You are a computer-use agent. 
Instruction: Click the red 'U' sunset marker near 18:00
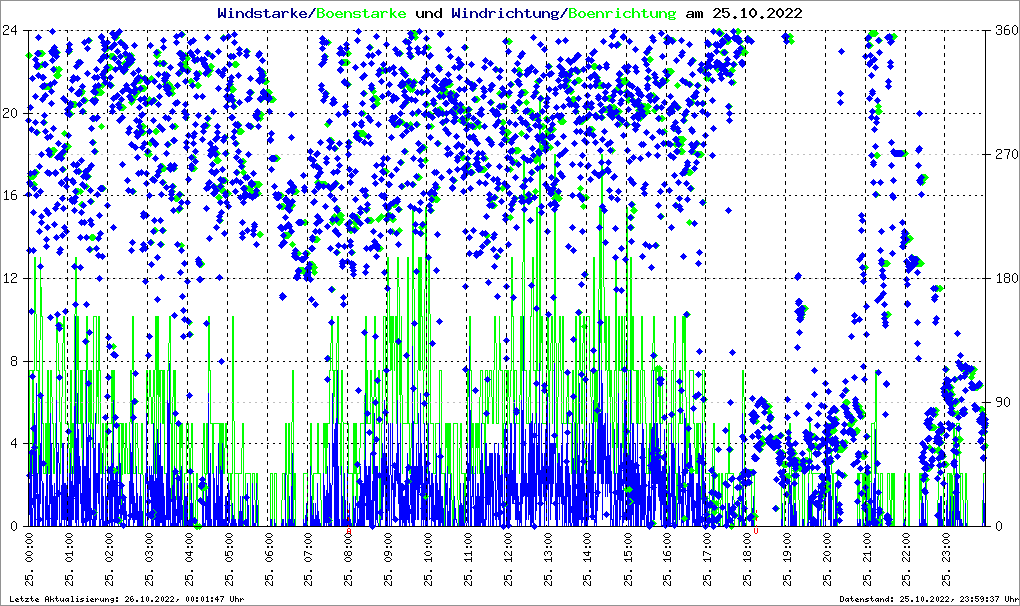coord(756,531)
